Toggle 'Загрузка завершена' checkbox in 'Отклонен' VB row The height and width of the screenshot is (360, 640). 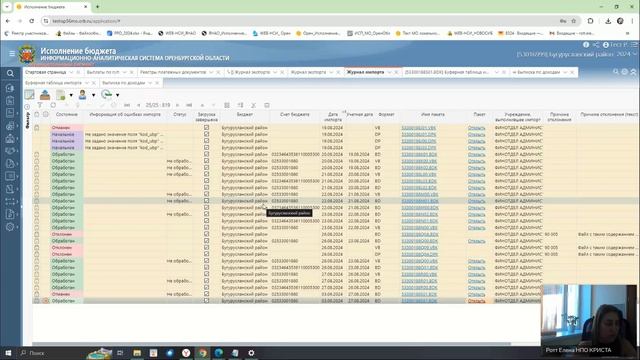tap(207, 247)
